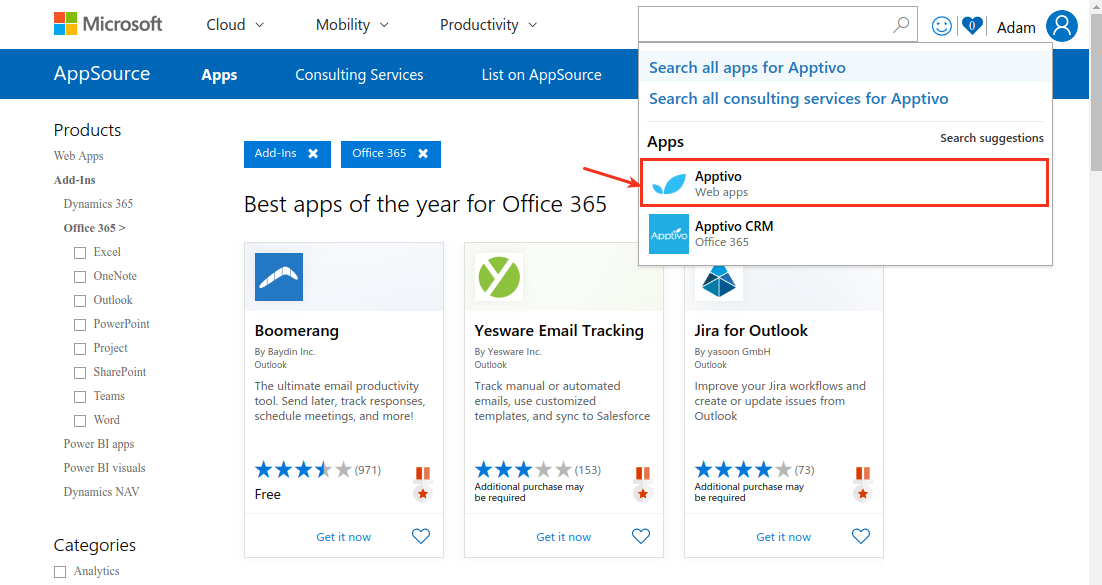The image size is (1102, 585).
Task: Click the Yesware star rating
Action: pos(523,469)
